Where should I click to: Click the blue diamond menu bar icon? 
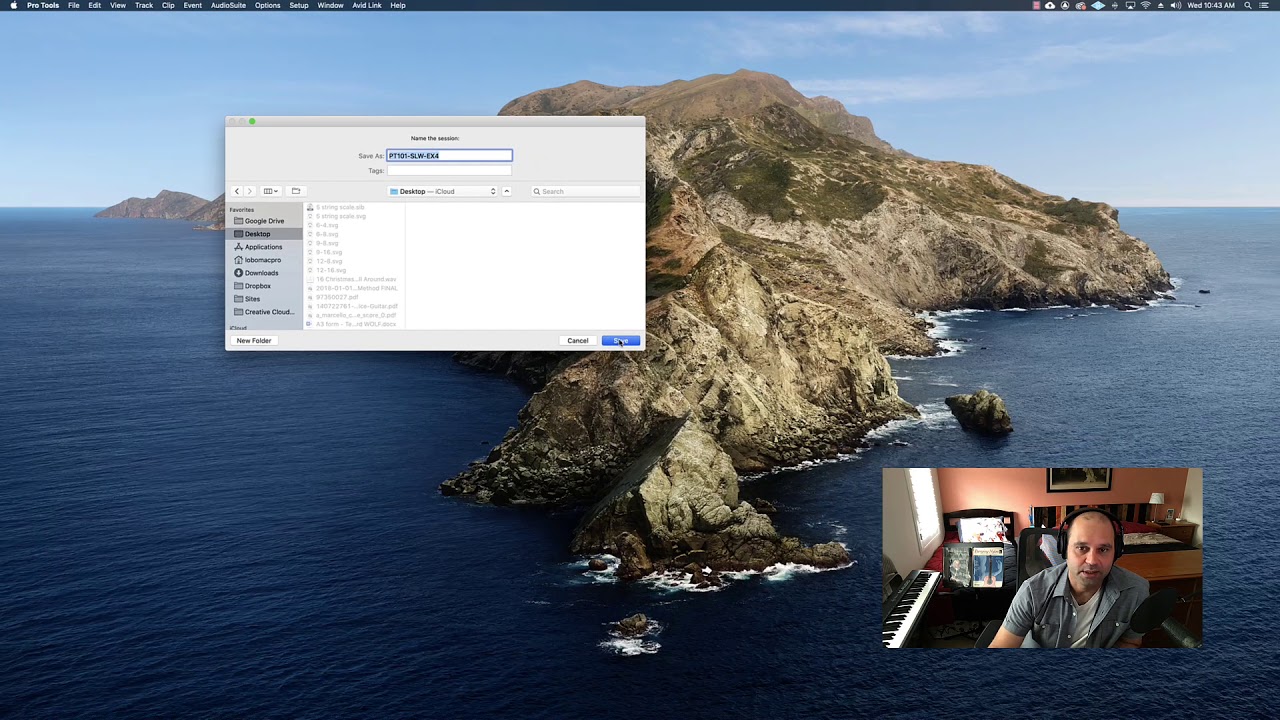tap(1098, 5)
